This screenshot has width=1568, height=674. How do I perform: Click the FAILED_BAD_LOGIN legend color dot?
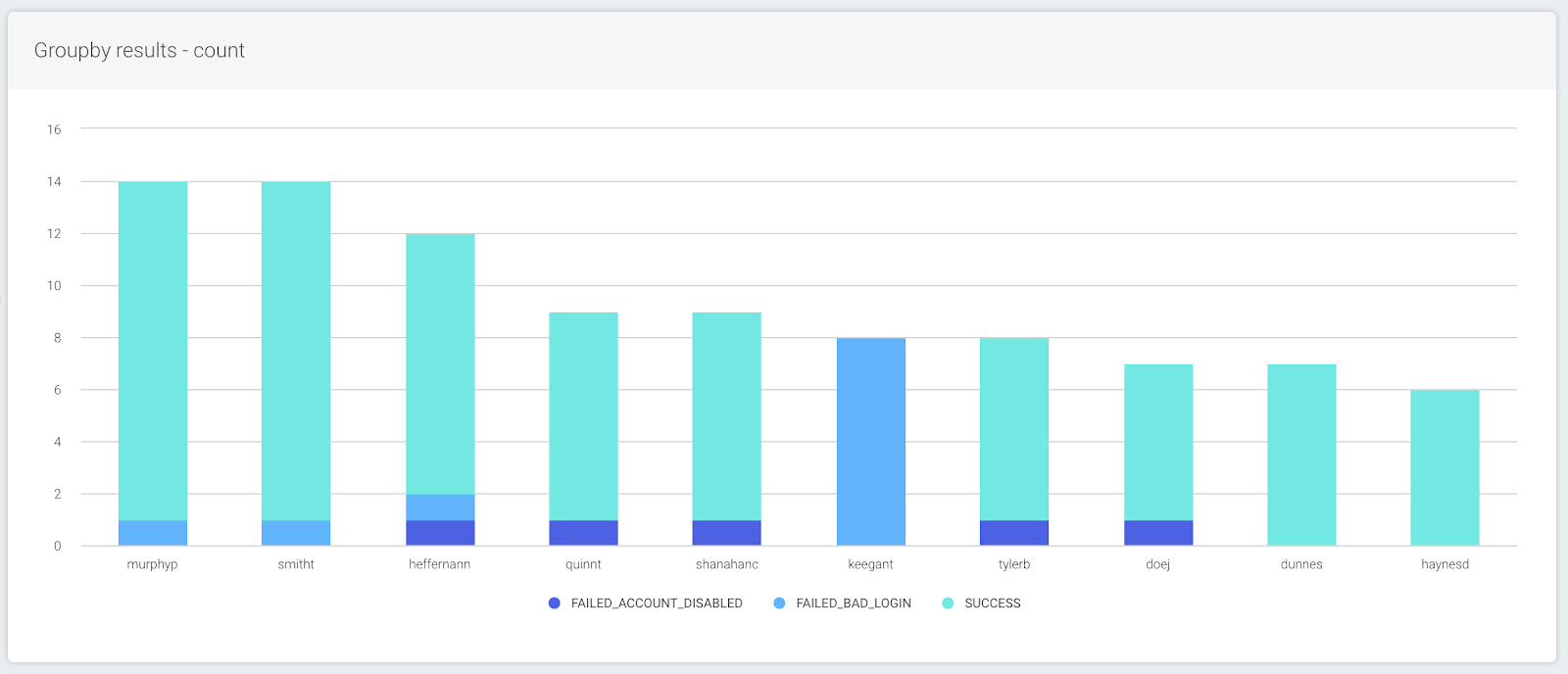pyautogui.click(x=779, y=603)
